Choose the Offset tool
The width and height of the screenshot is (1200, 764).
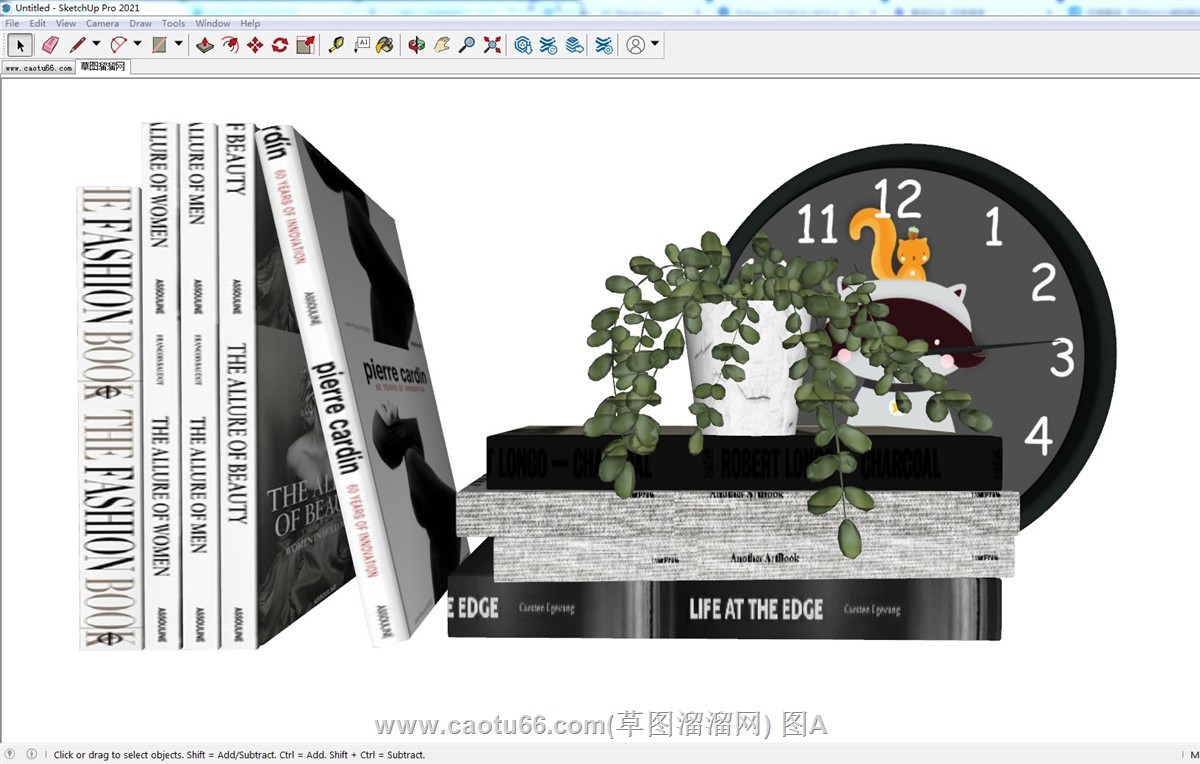coord(230,45)
